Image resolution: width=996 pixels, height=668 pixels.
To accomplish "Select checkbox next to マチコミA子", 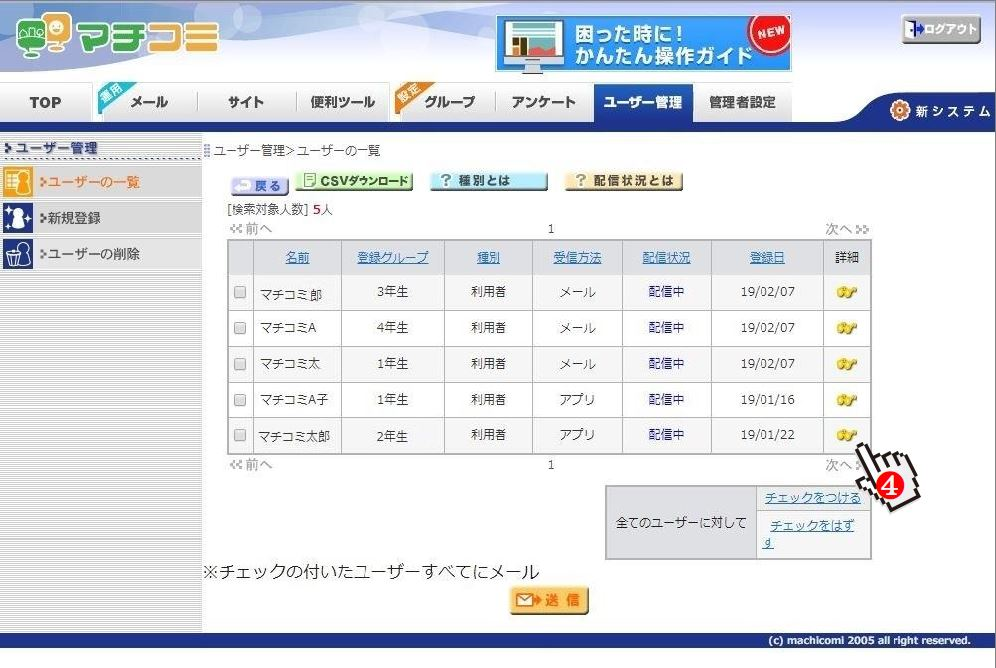I will (x=240, y=400).
